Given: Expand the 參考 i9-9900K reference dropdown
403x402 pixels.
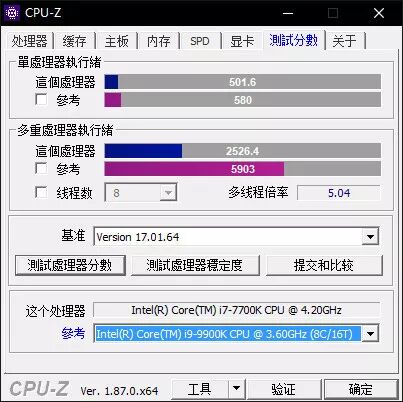Looking at the screenshot, I should coord(370,333).
